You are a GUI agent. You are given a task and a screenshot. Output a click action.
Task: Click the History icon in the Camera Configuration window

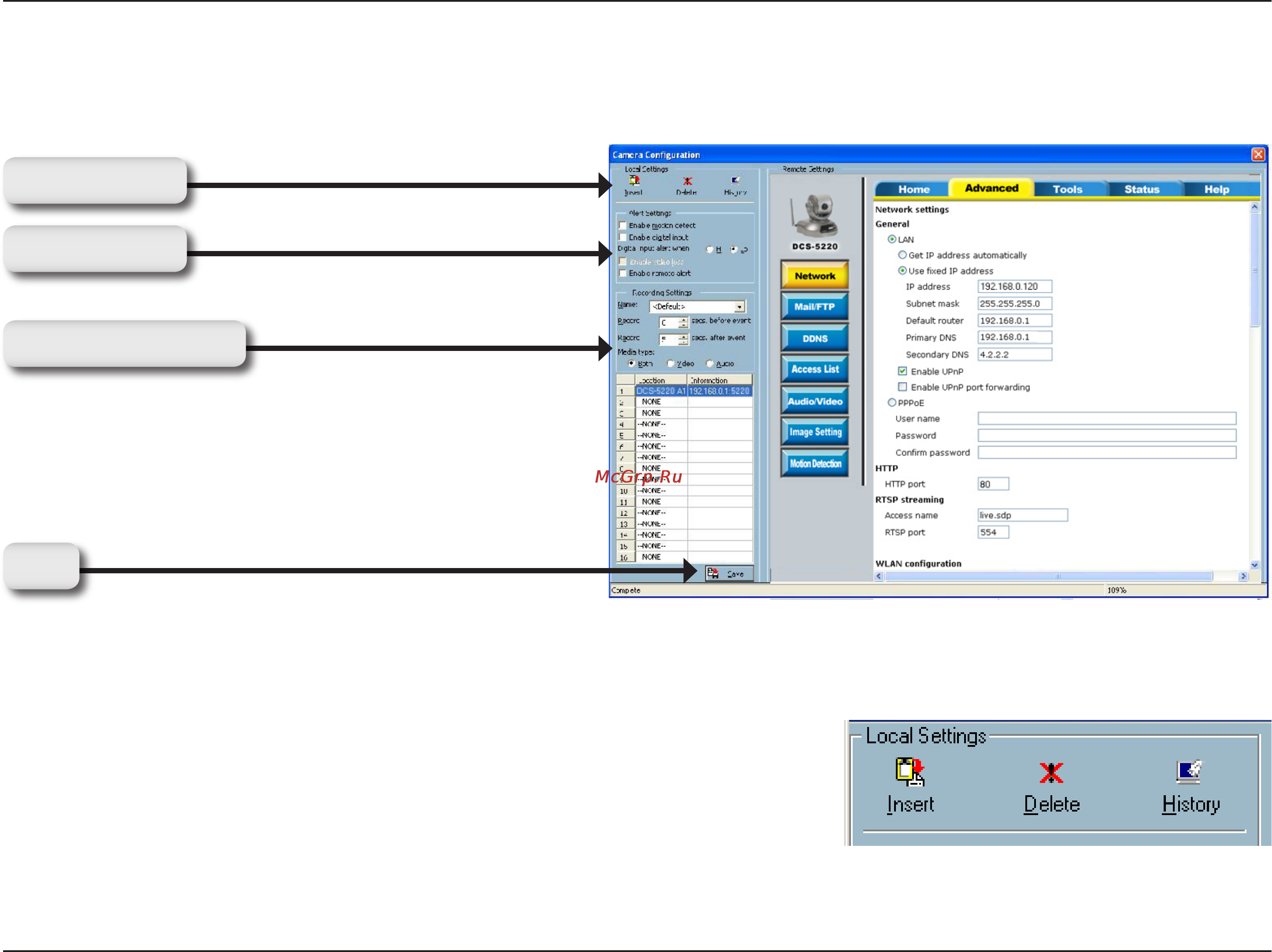coord(736,181)
